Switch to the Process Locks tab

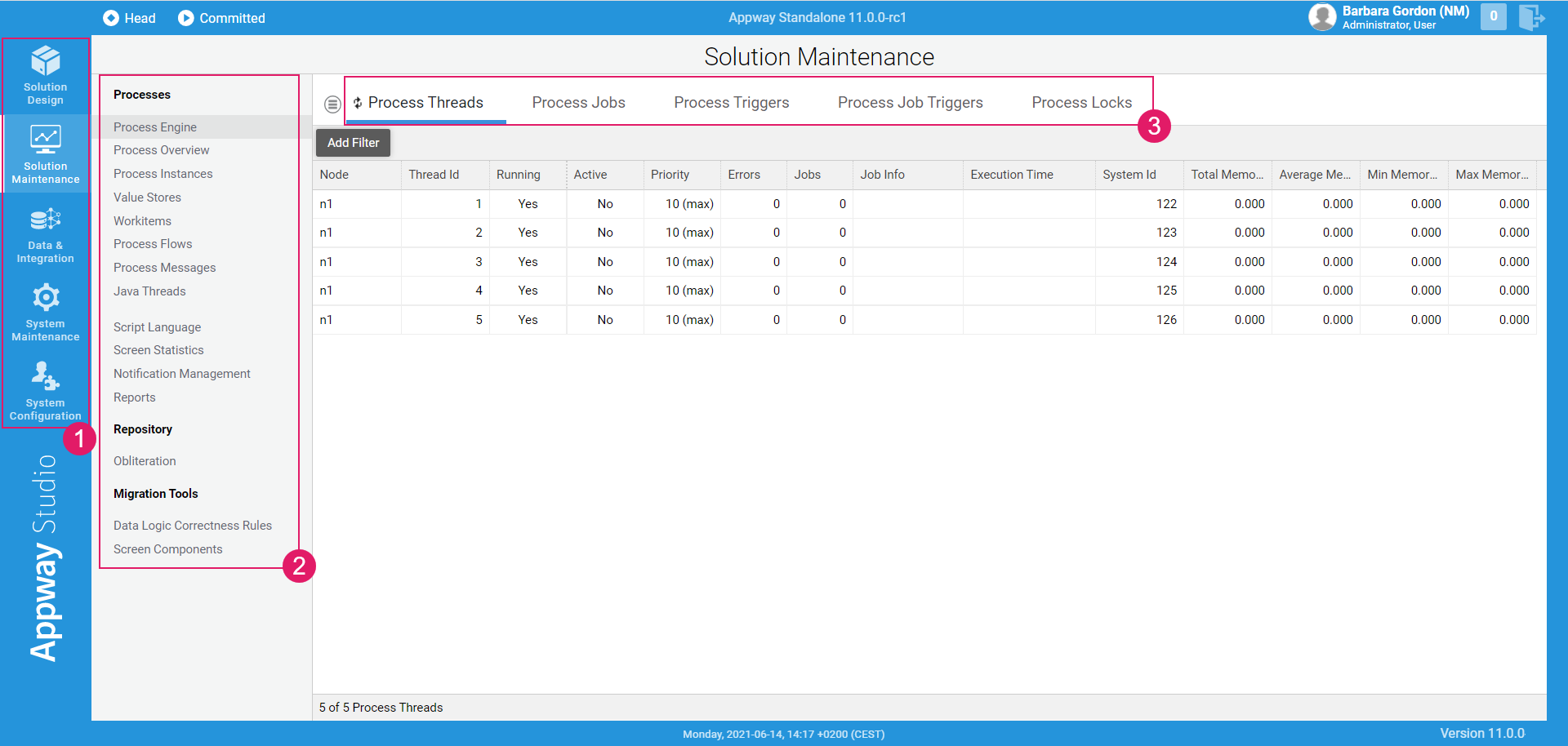click(1081, 103)
